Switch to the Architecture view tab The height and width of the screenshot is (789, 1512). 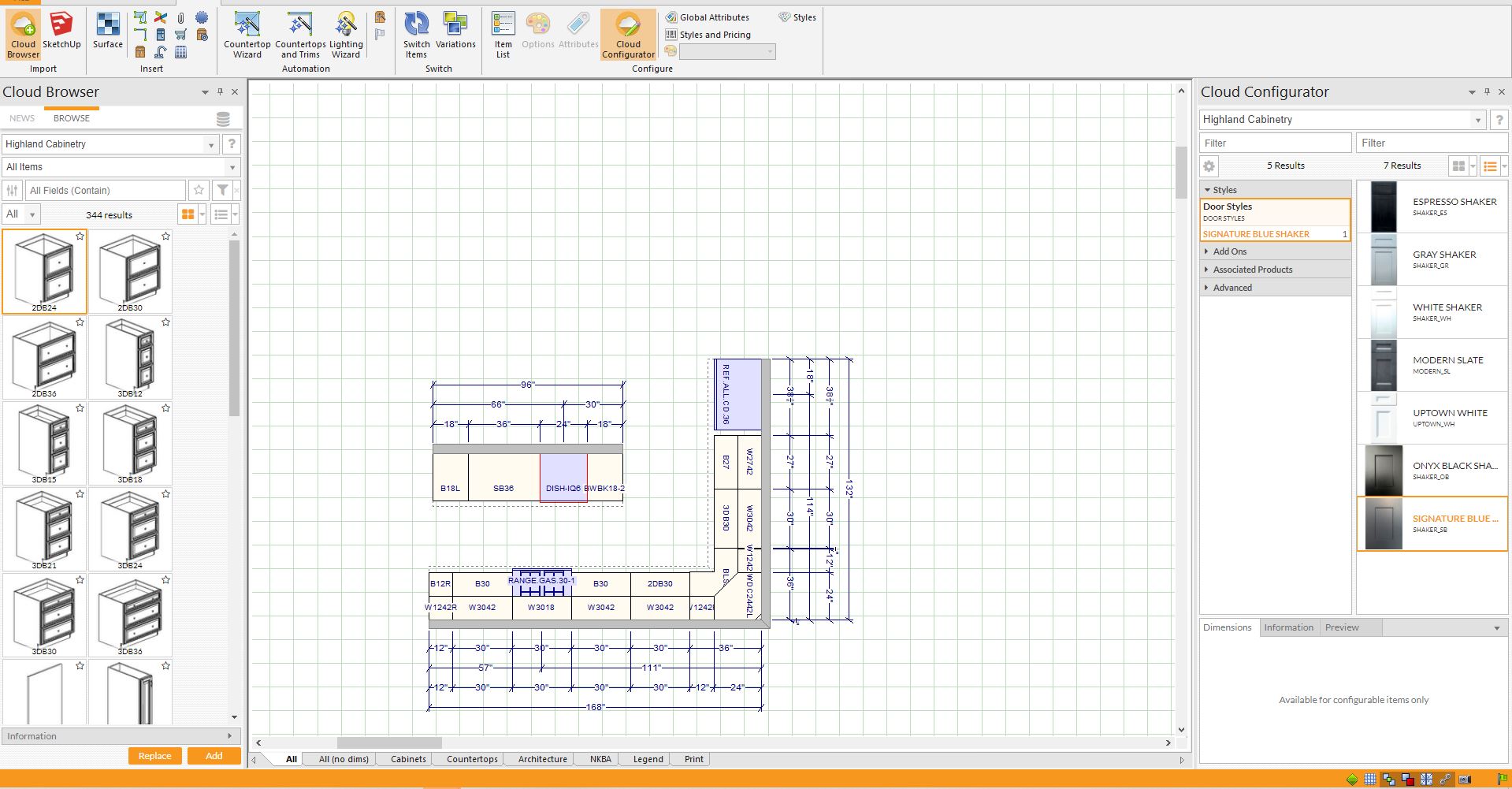point(542,759)
